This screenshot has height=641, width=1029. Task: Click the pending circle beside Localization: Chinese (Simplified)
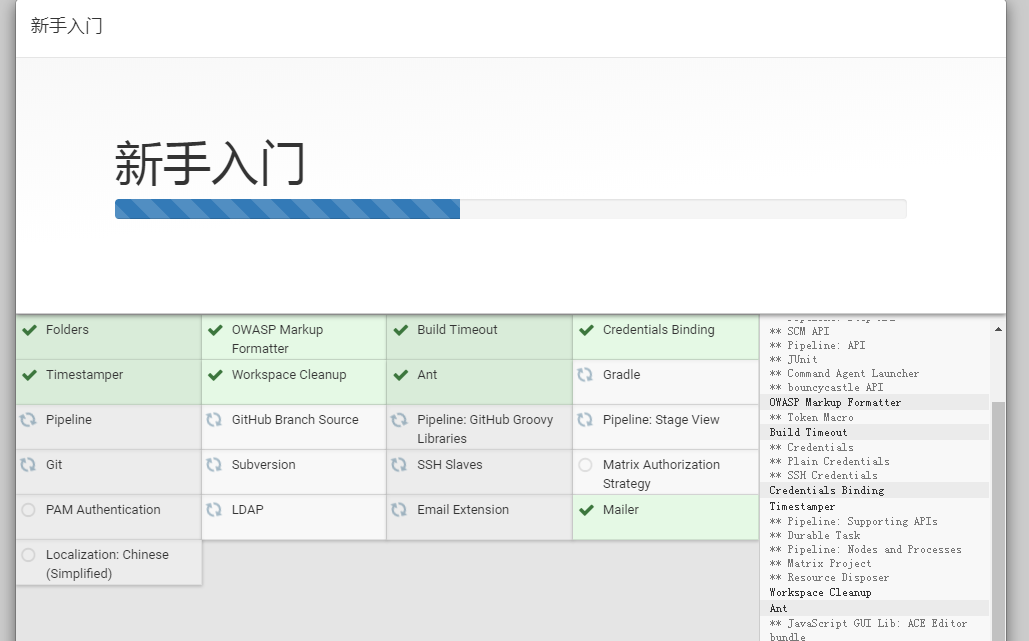pos(28,555)
